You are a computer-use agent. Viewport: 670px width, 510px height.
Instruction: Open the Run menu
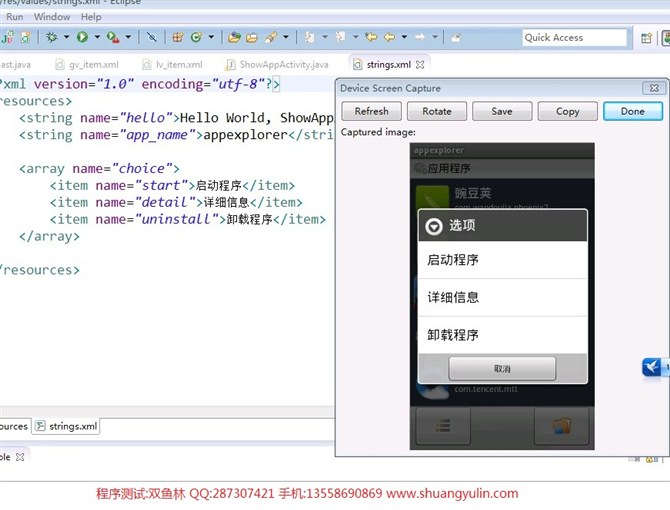[x=15, y=17]
